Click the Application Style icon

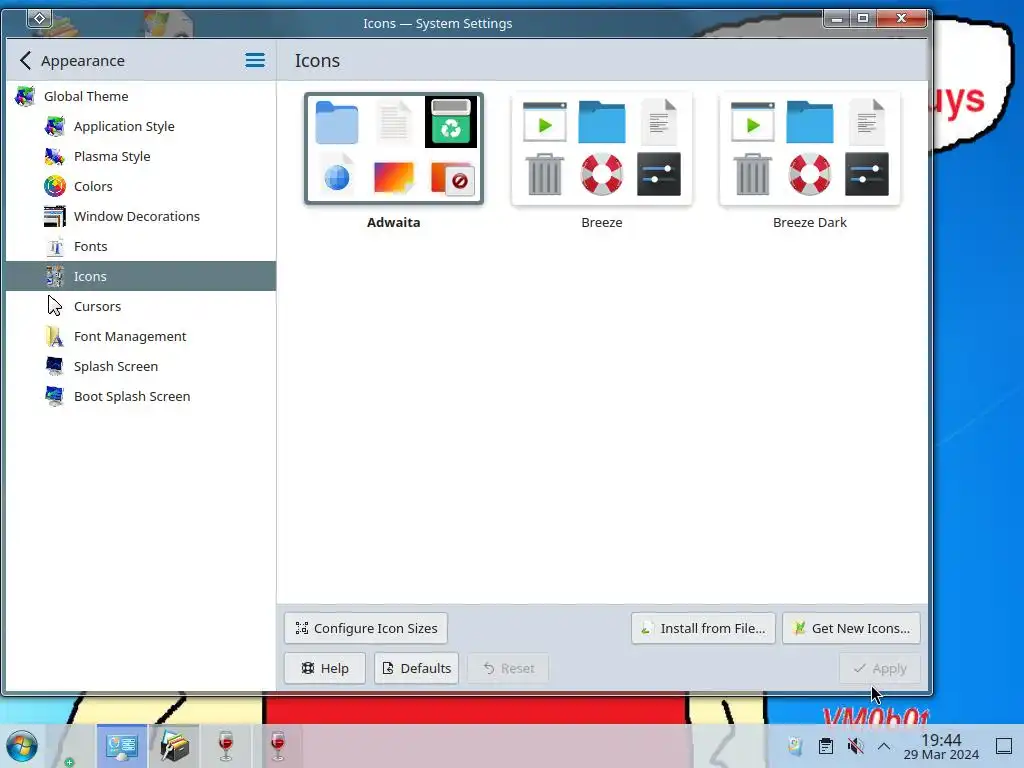coord(55,126)
